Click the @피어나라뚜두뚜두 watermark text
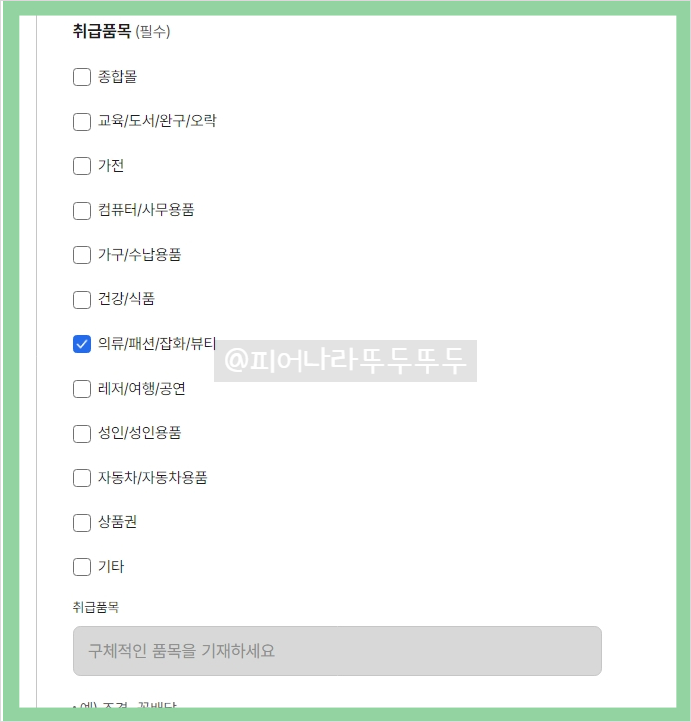 346,361
